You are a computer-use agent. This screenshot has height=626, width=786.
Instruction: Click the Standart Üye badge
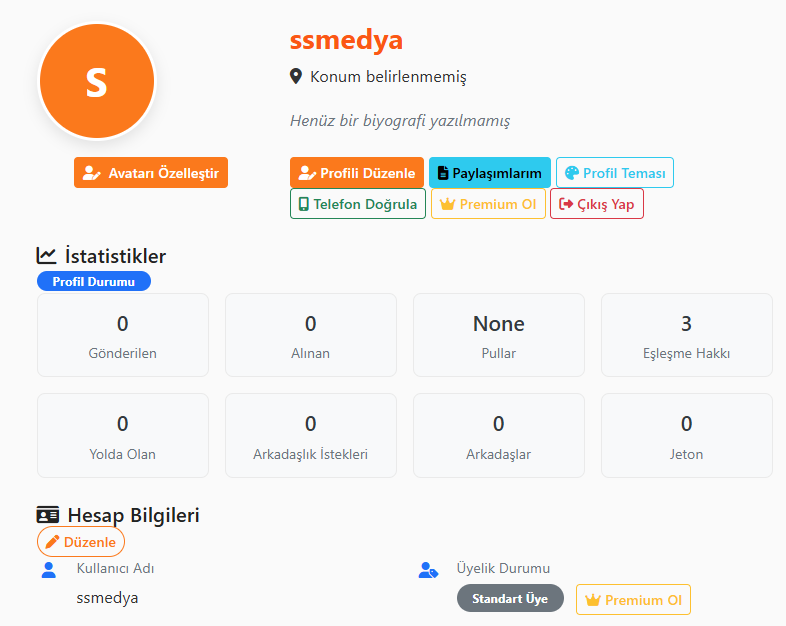pos(510,598)
